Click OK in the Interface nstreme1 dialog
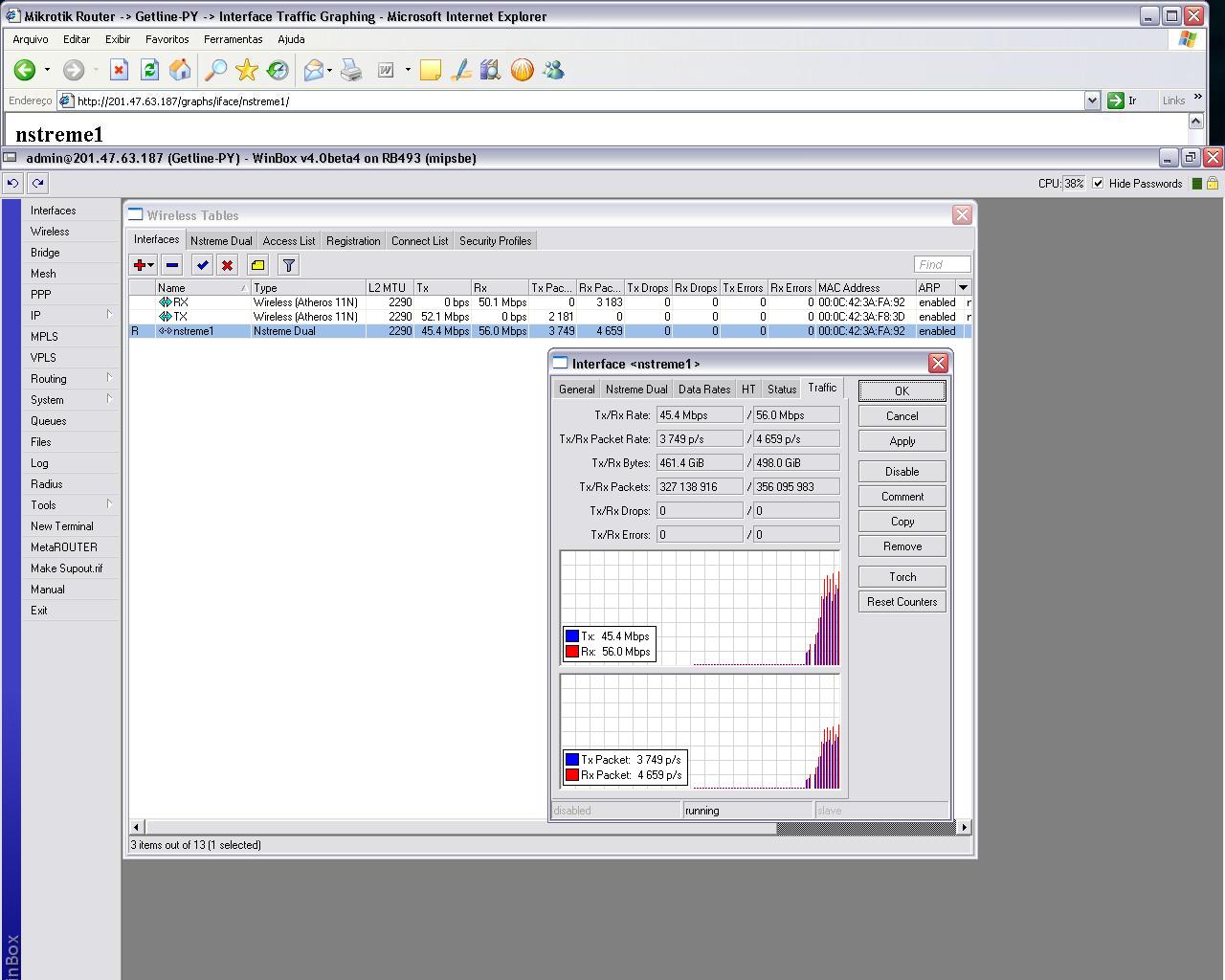 902,391
